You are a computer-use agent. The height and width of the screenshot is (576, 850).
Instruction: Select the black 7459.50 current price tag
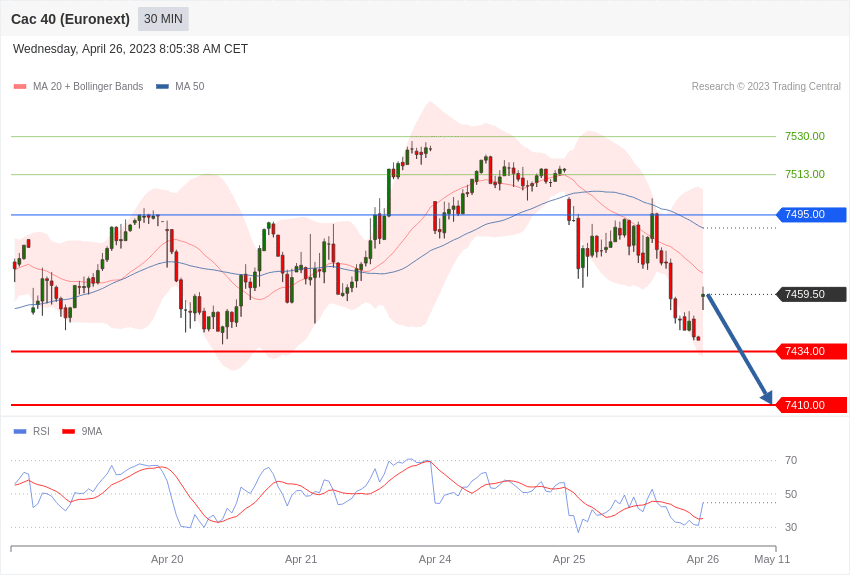[x=812, y=294]
